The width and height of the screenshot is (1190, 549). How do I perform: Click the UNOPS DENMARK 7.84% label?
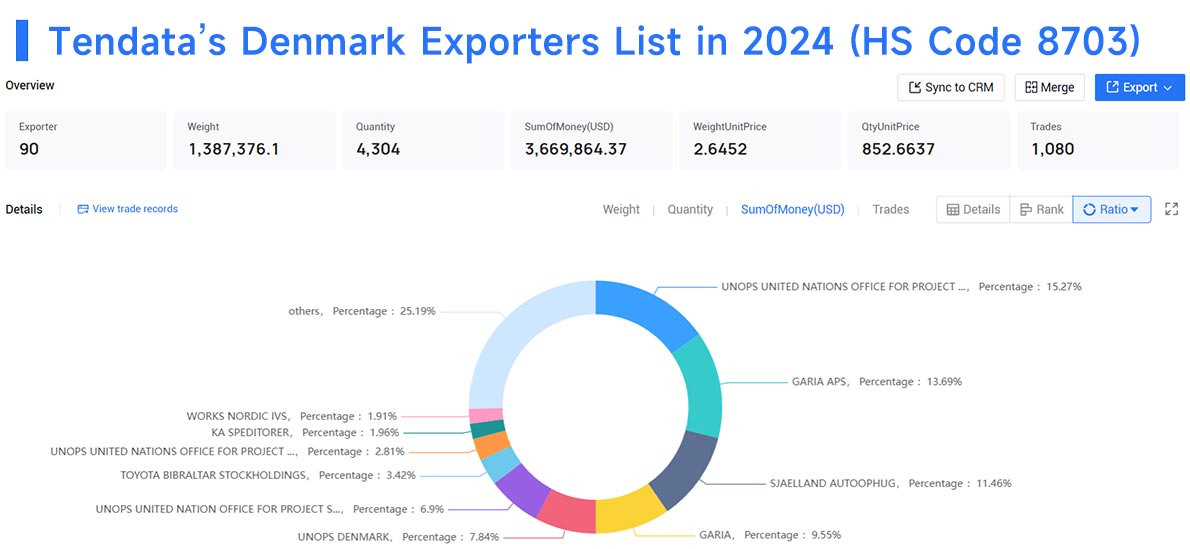398,537
